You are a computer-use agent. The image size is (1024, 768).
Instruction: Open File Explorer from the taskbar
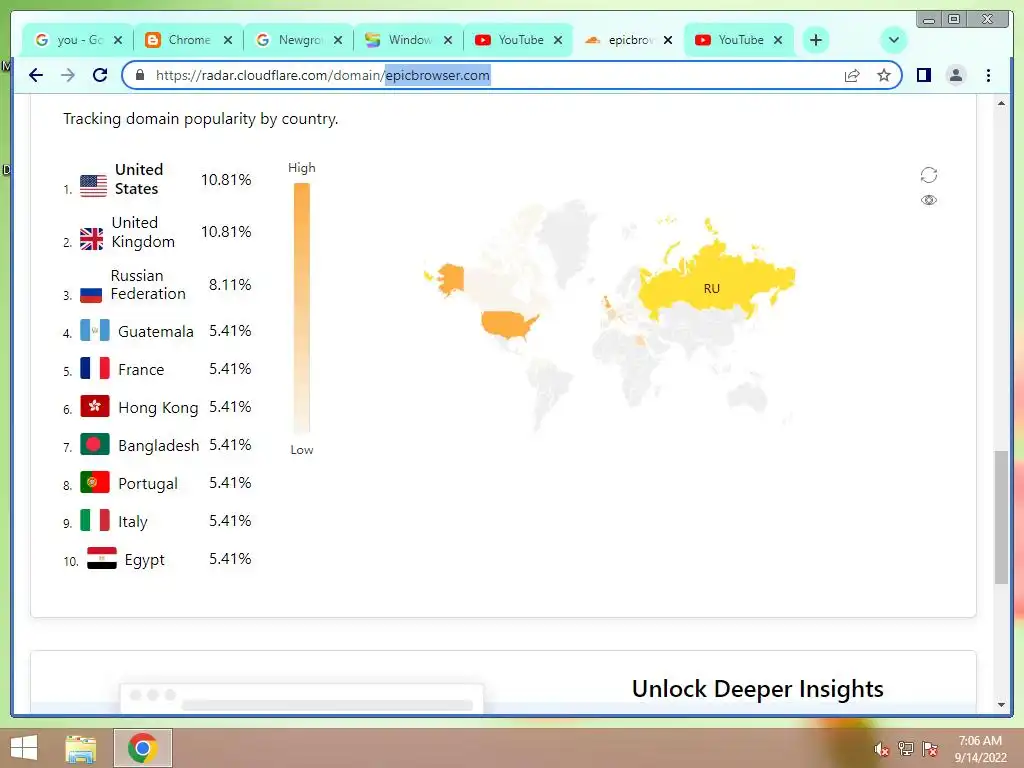pyautogui.click(x=81, y=748)
